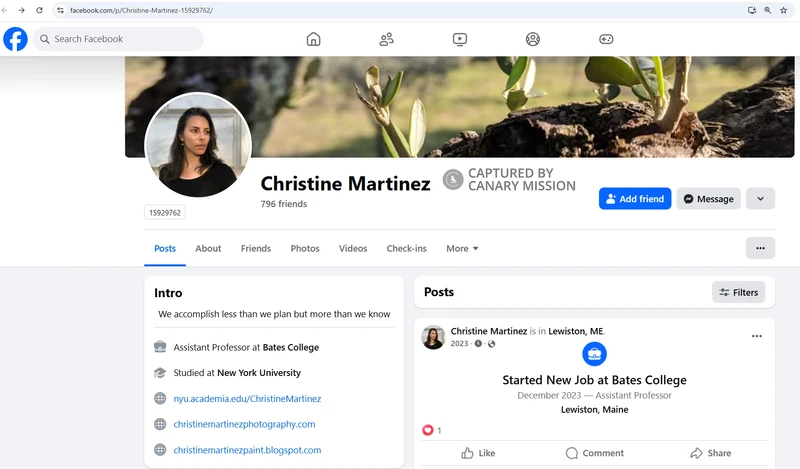Click the browser back arrow
The image size is (800, 469).
tap(5, 10)
